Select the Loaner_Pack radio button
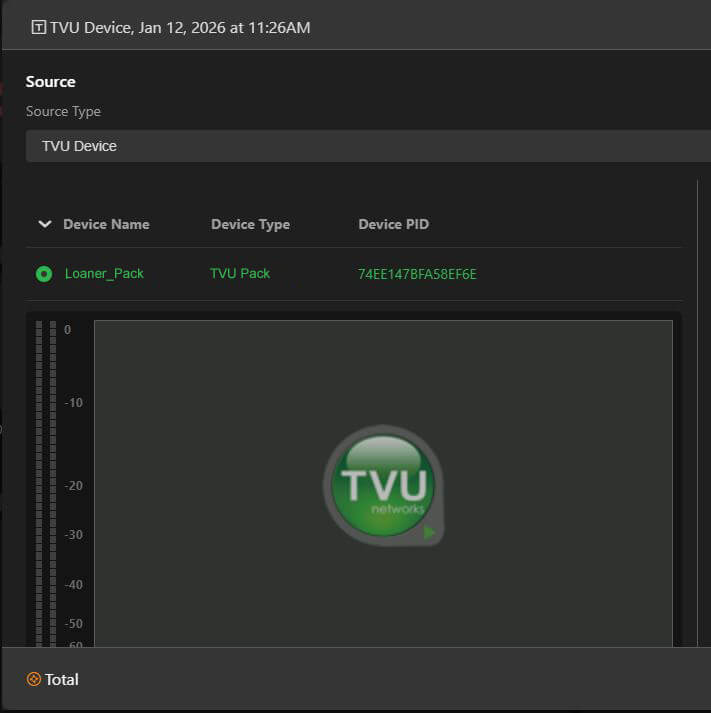 (x=44, y=274)
